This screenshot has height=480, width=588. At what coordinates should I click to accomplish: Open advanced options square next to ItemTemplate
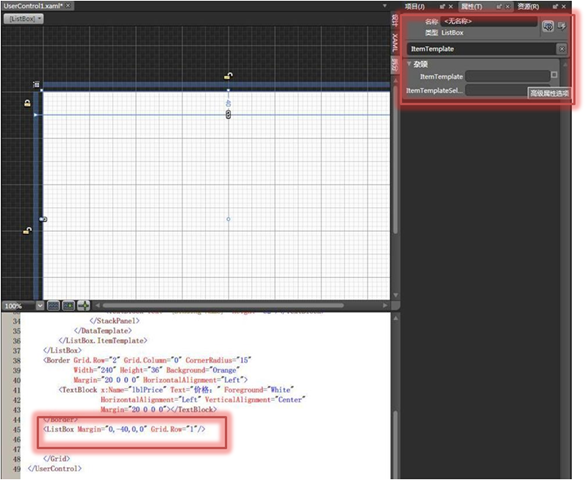(x=554, y=75)
